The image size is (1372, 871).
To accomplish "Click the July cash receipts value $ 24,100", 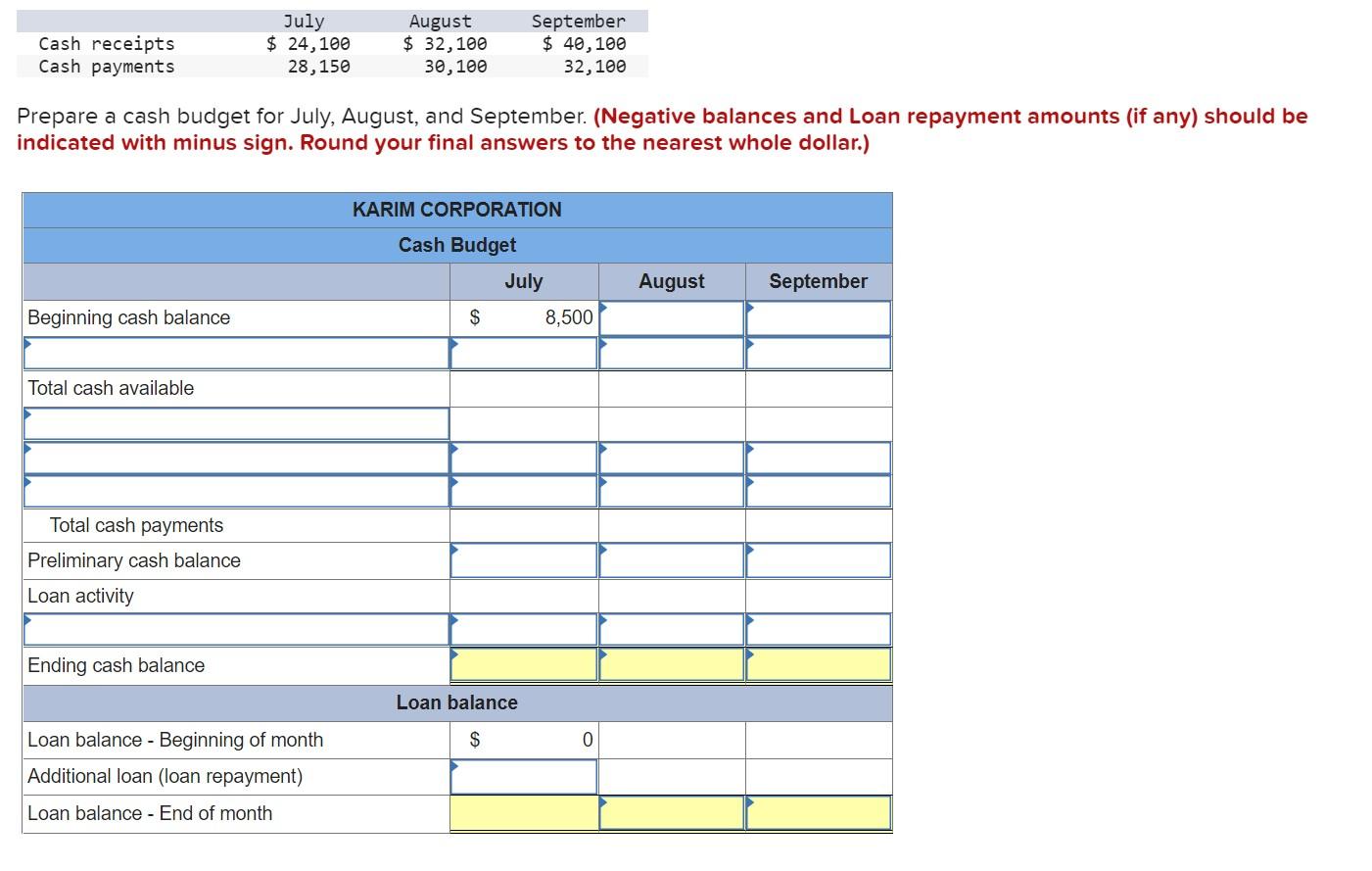I will 308,43.
